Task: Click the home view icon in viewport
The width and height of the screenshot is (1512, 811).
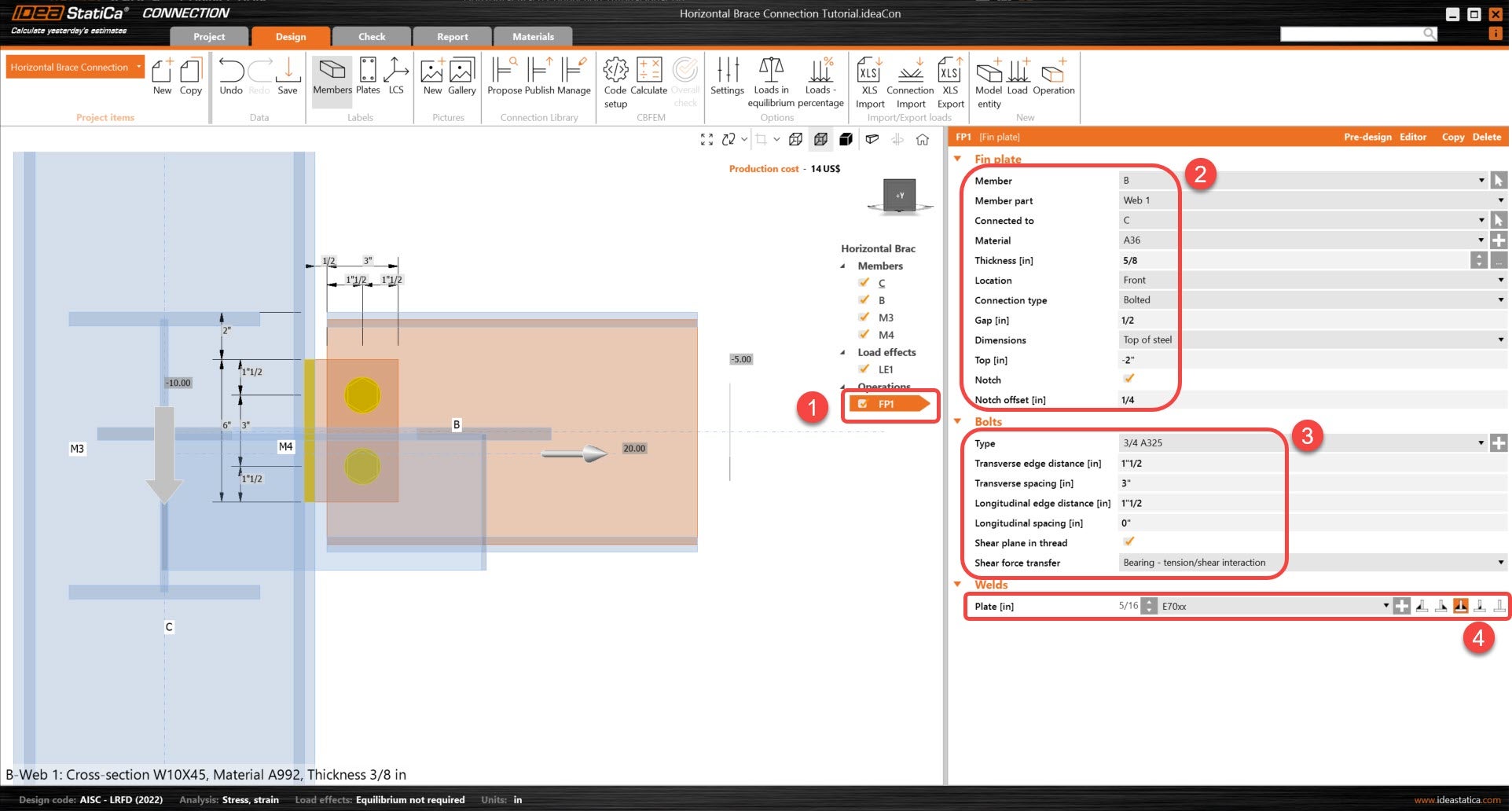Action: pos(923,139)
